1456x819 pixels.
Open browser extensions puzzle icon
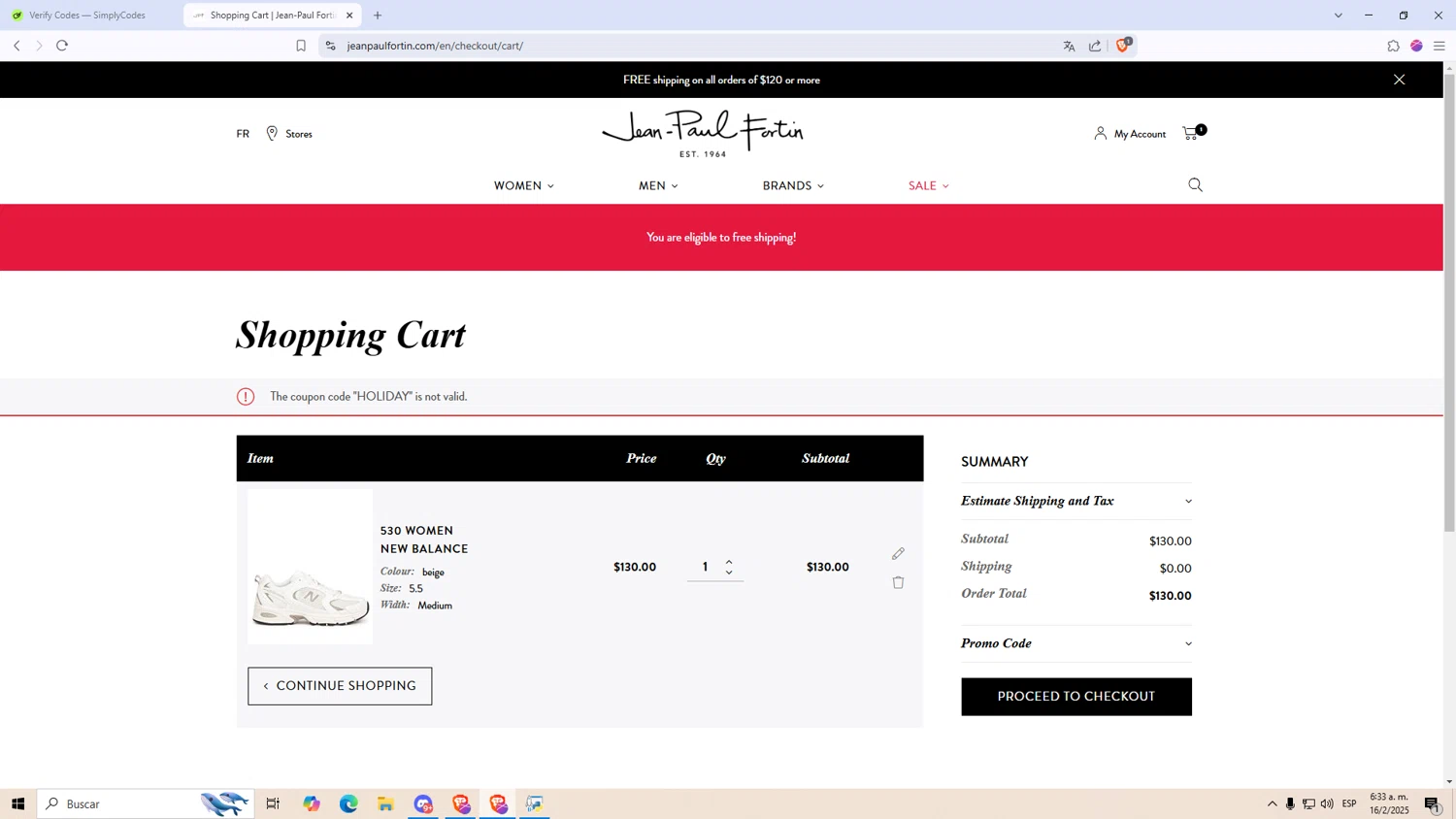[x=1393, y=46]
